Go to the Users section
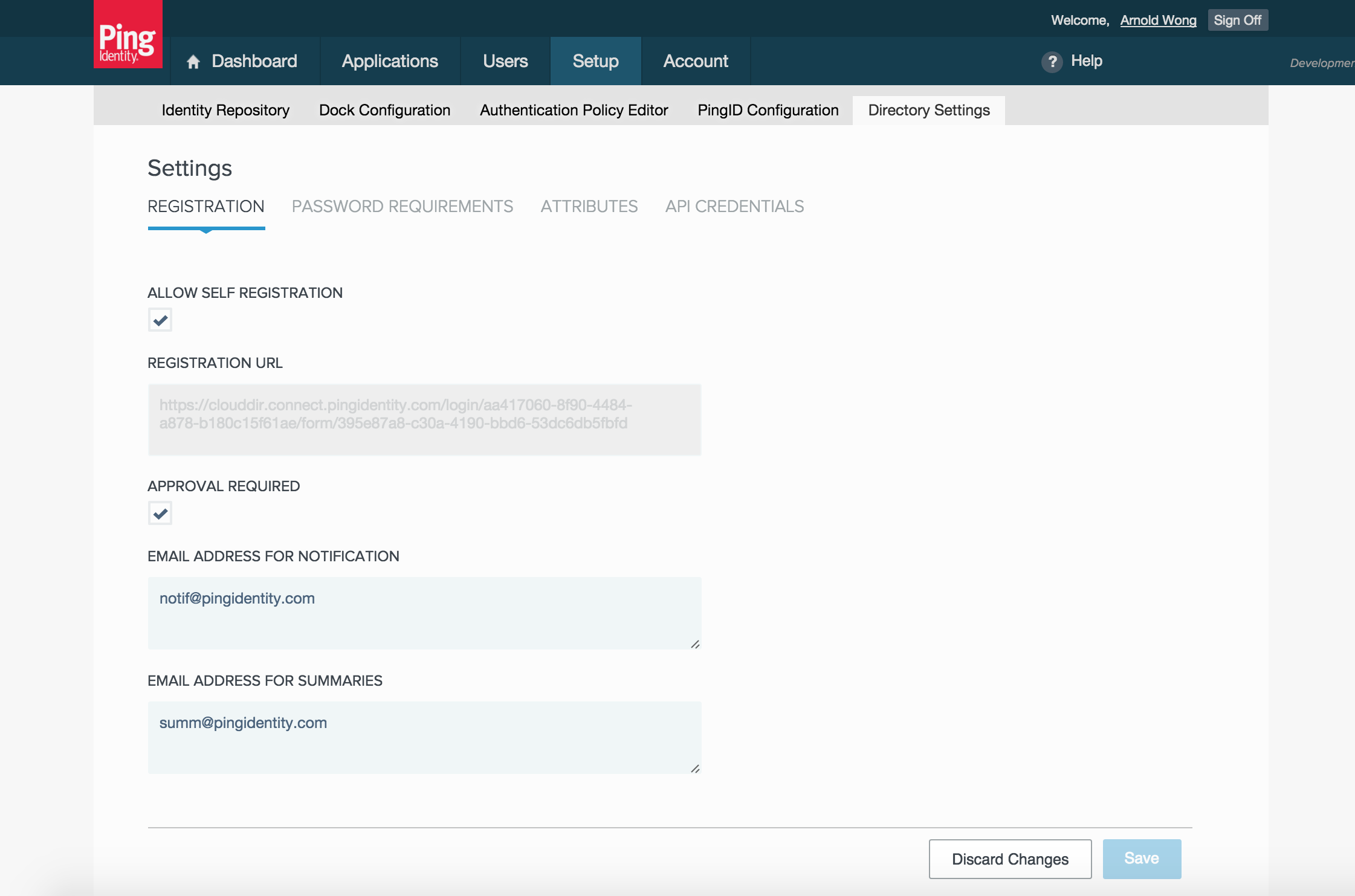 pos(505,61)
